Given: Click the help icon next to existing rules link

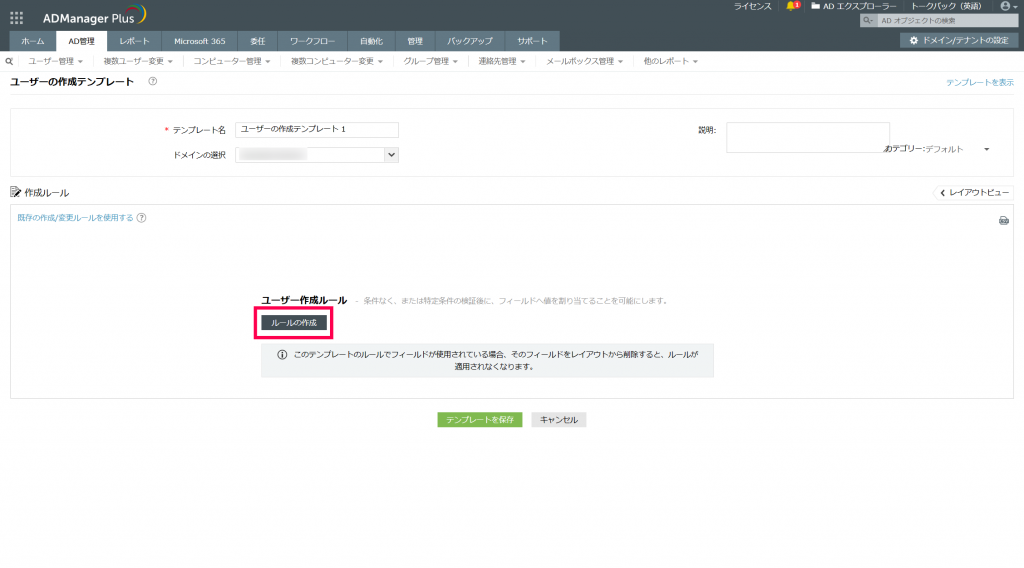Looking at the screenshot, I should 142,218.
